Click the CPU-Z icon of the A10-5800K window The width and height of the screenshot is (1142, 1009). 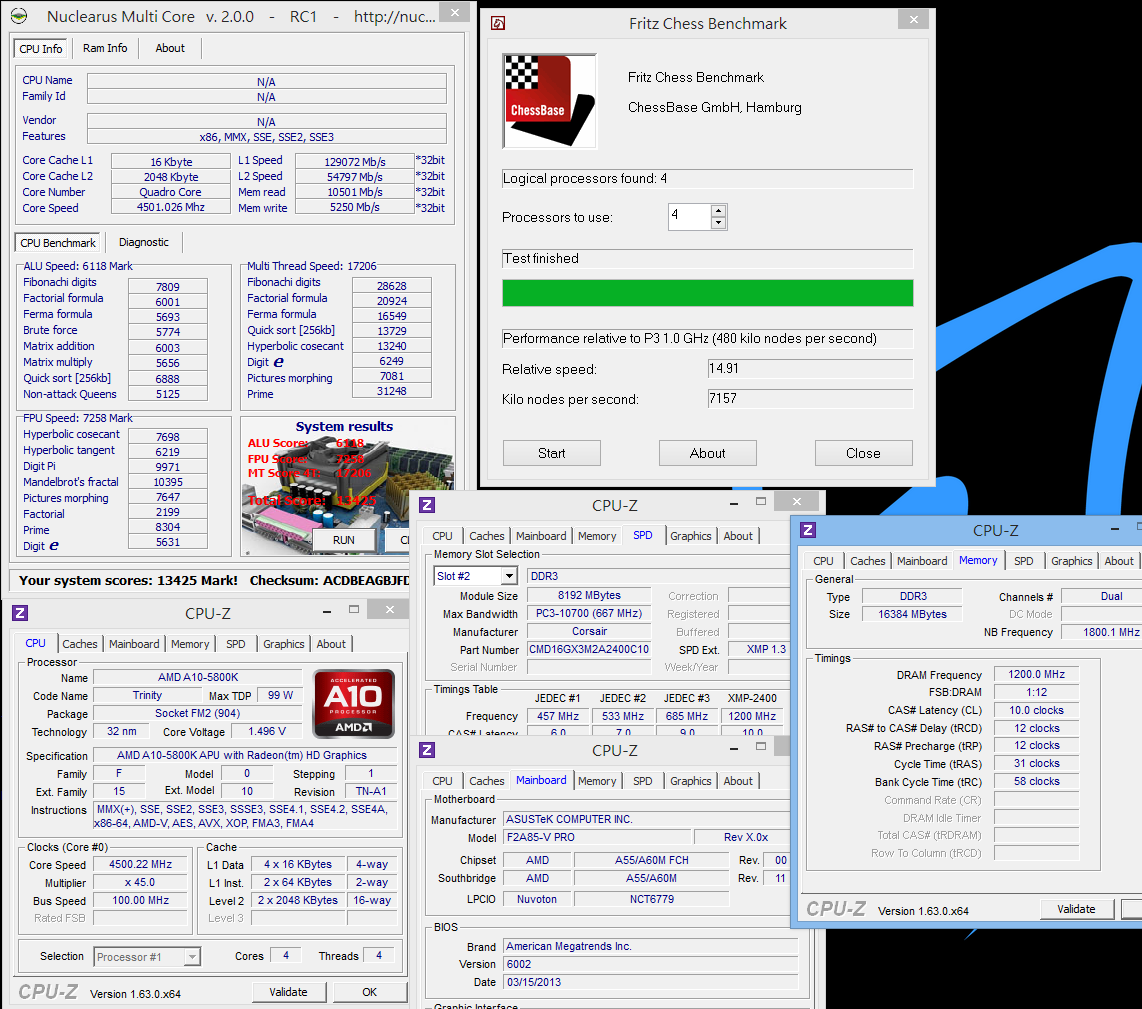[20, 613]
